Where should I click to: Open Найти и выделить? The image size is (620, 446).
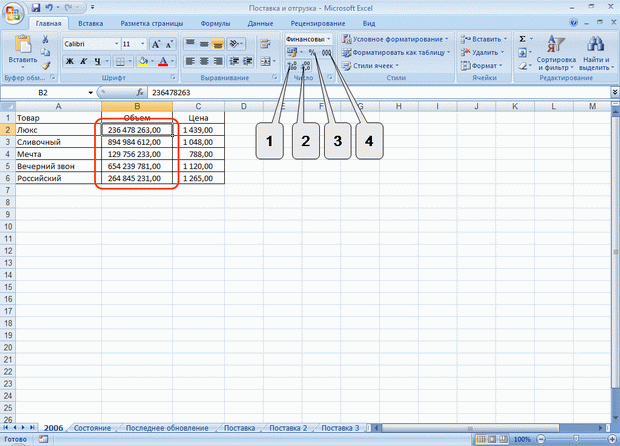point(595,53)
